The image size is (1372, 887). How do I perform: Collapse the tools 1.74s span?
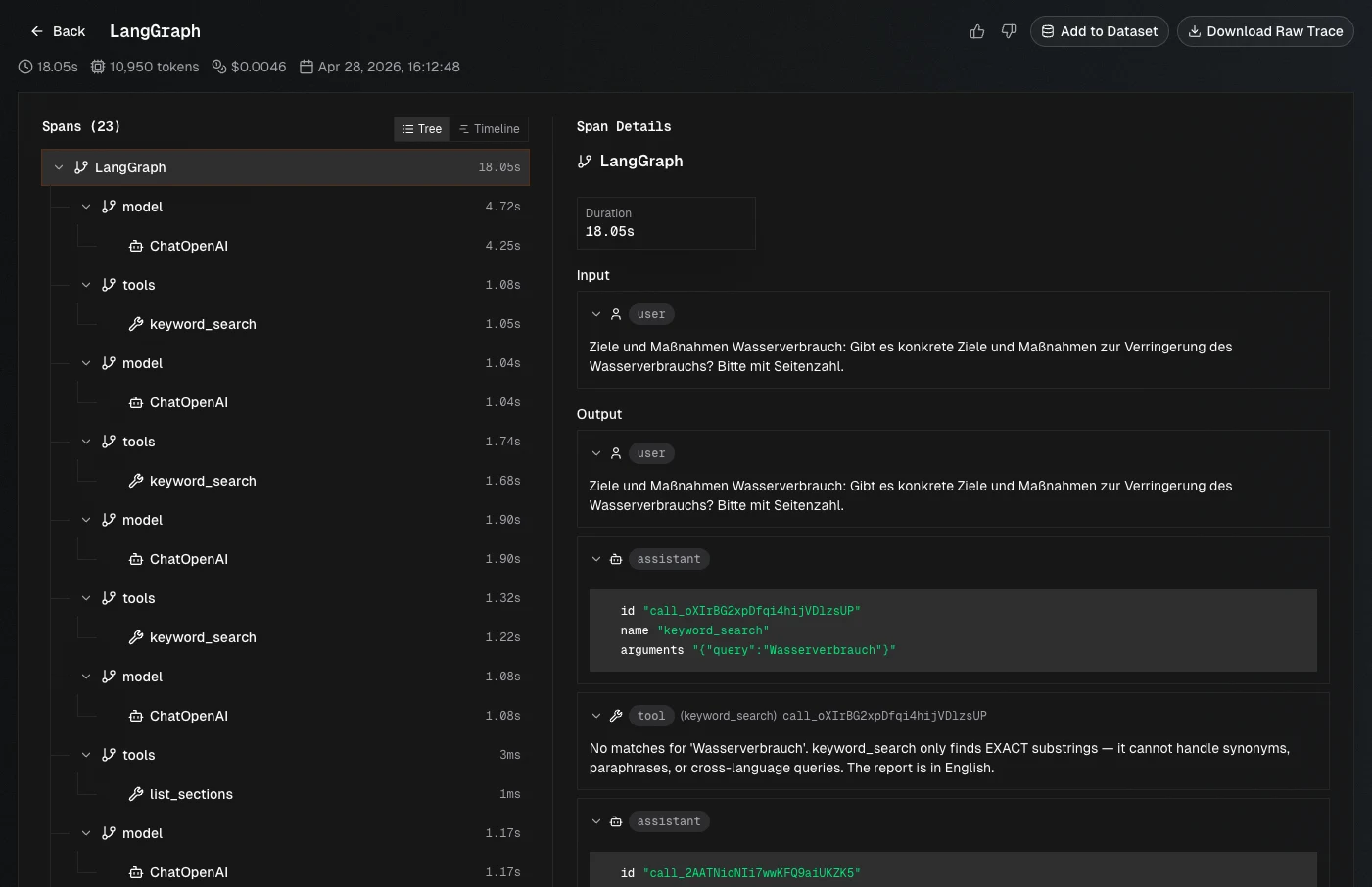tap(86, 442)
